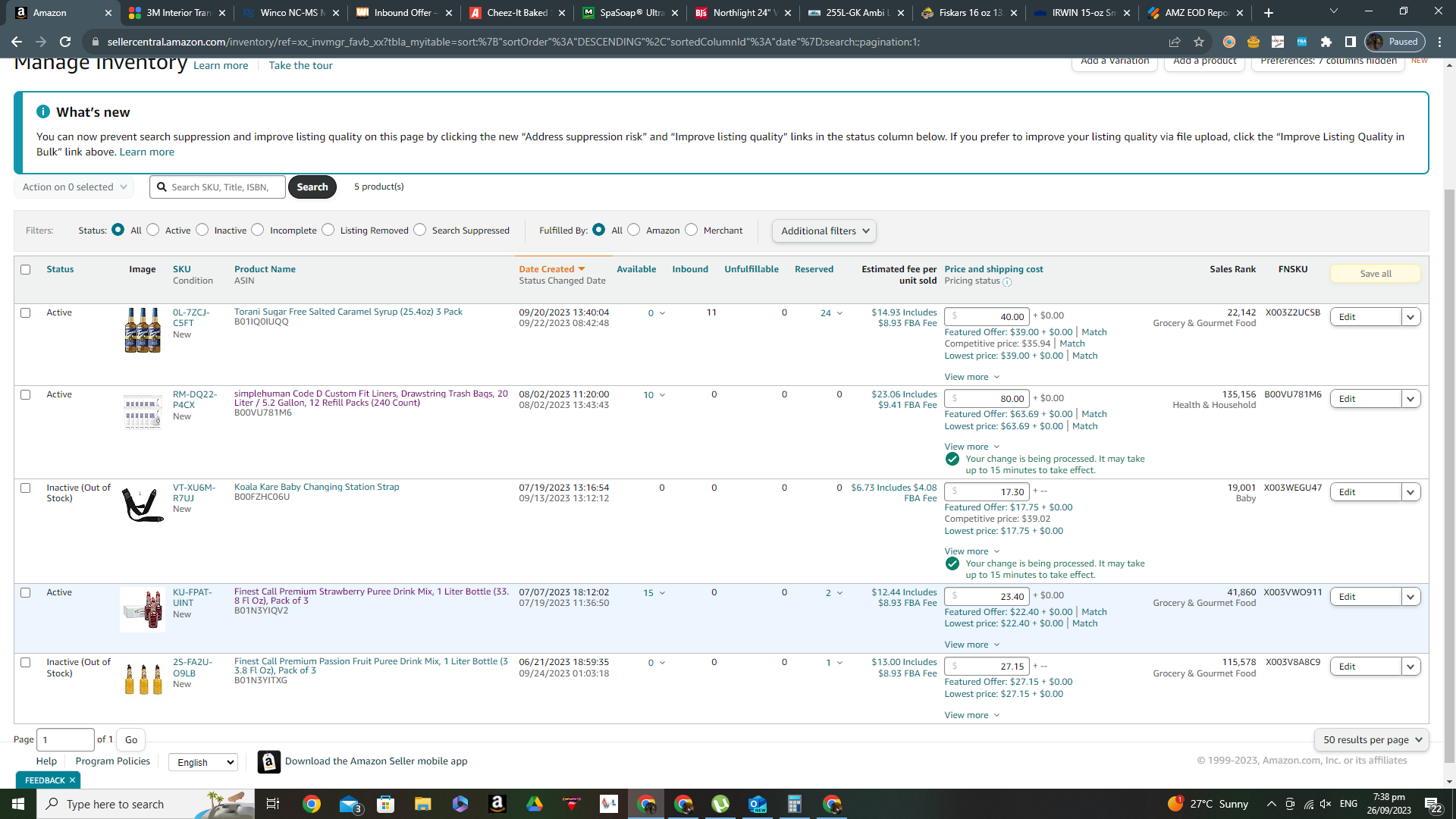1456x819 pixels.
Task: Select the Listing Removed status filter
Action: (x=328, y=230)
